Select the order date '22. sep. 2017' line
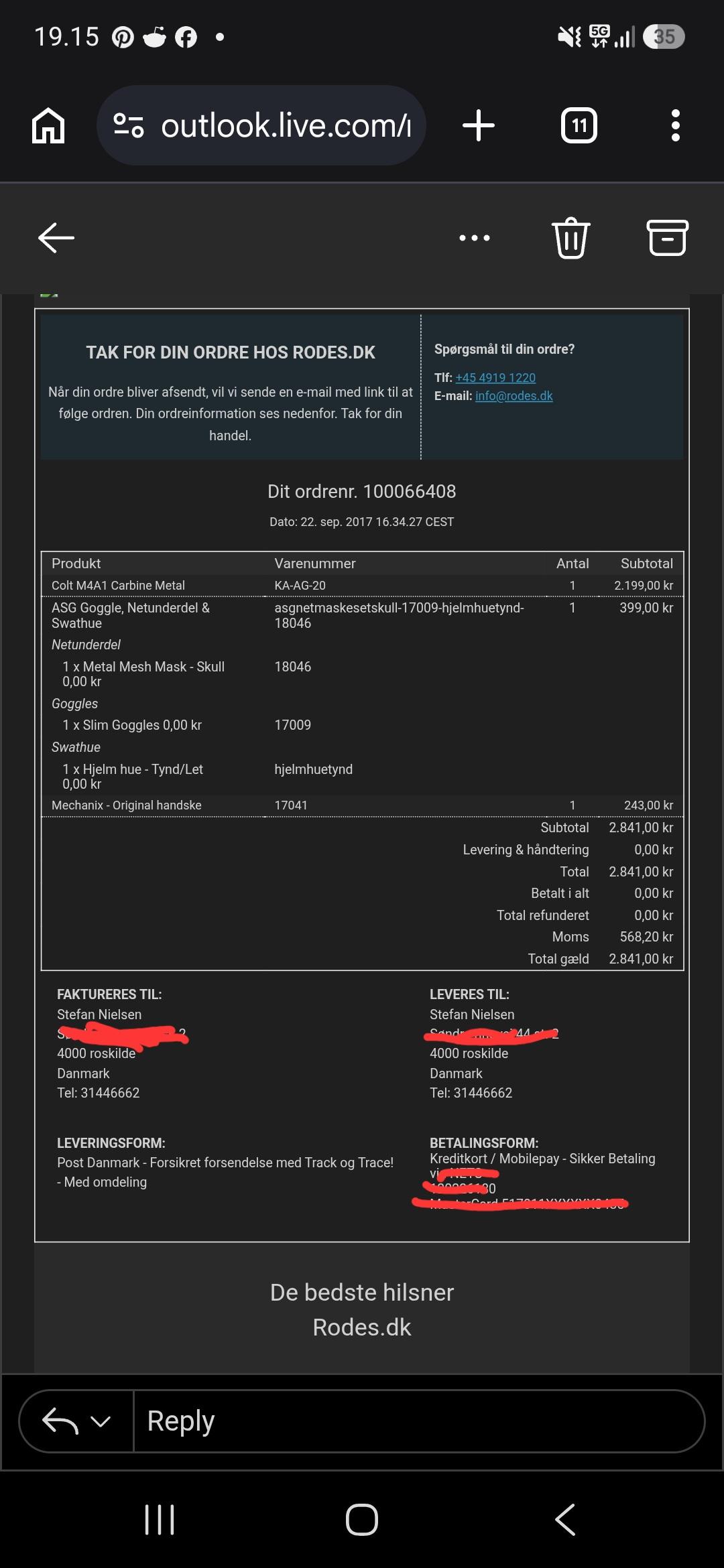The width and height of the screenshot is (724, 1568). click(362, 522)
